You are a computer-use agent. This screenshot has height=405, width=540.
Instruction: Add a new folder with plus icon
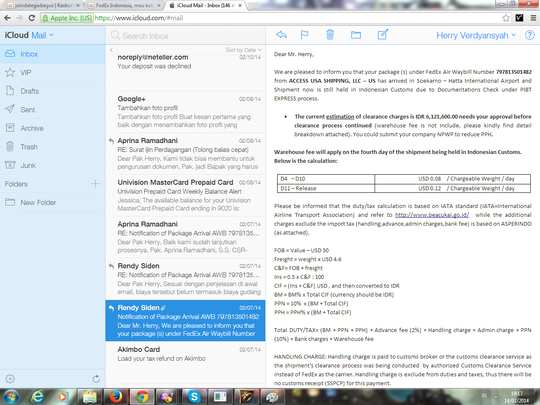pos(95,184)
